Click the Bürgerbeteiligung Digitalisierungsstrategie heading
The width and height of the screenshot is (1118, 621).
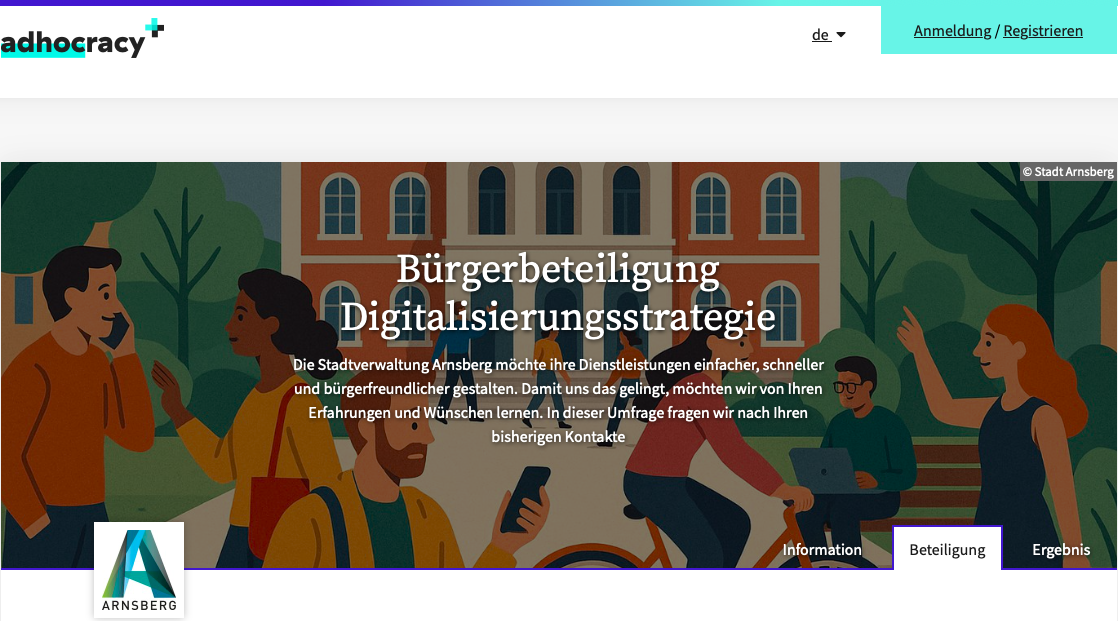coord(558,292)
